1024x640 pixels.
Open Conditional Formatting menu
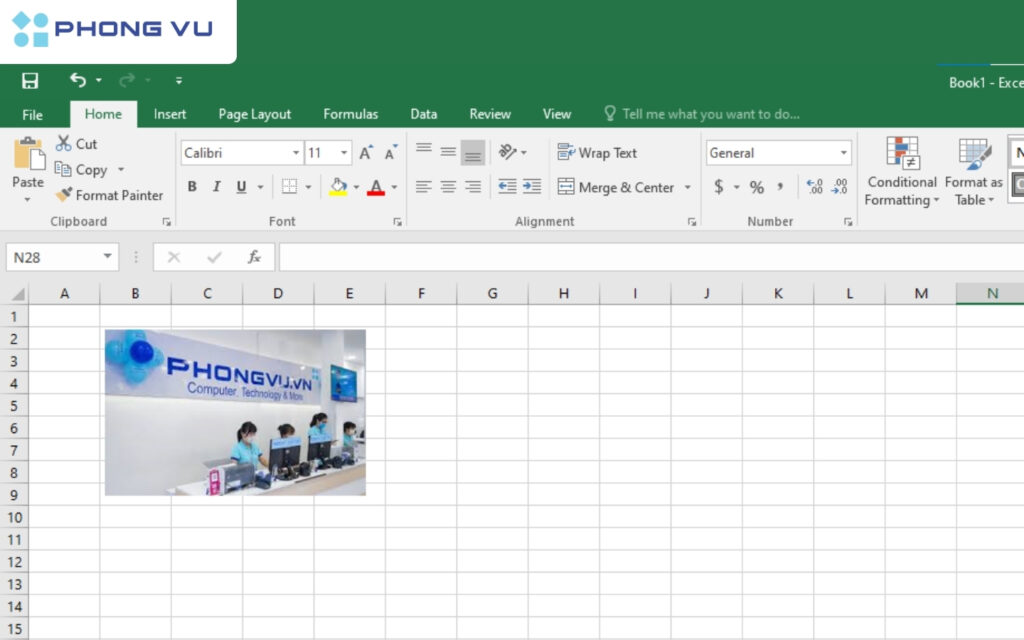click(901, 172)
